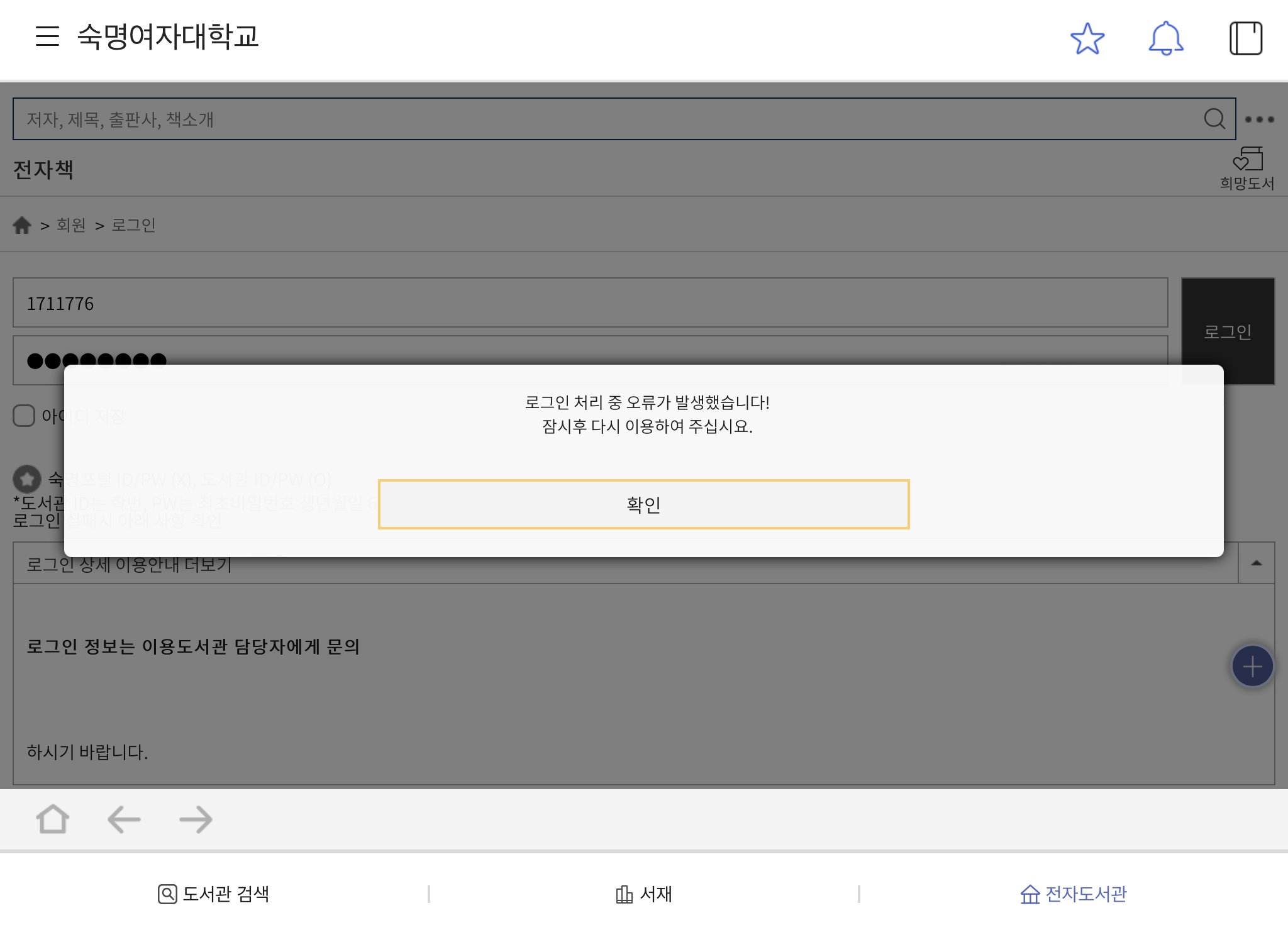Click the 전자책 heading

point(43,169)
